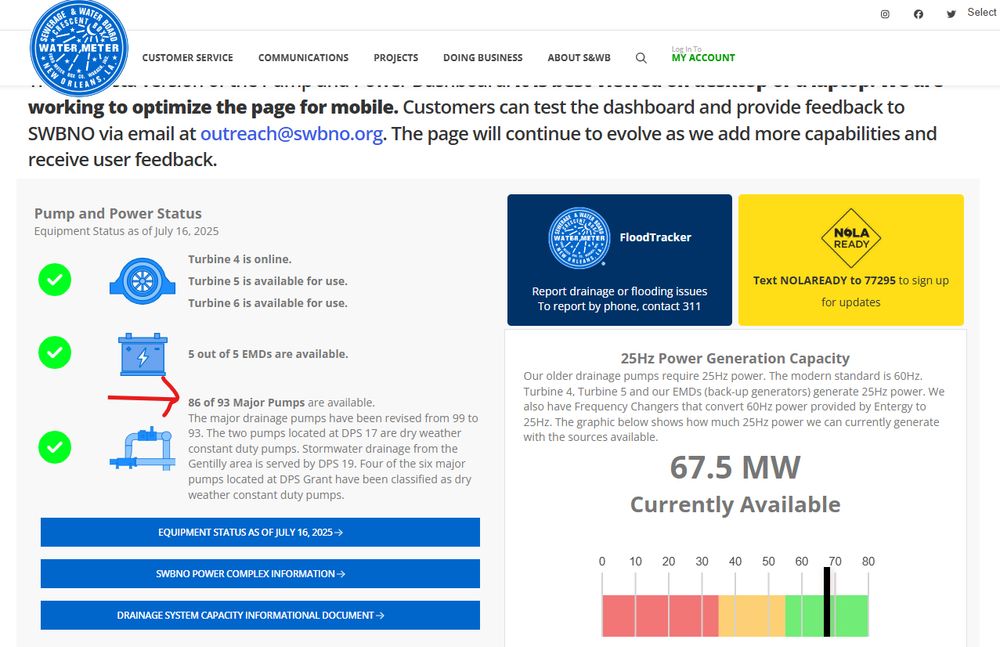Log in to My Account
The image size is (1000, 647).
pos(703,55)
